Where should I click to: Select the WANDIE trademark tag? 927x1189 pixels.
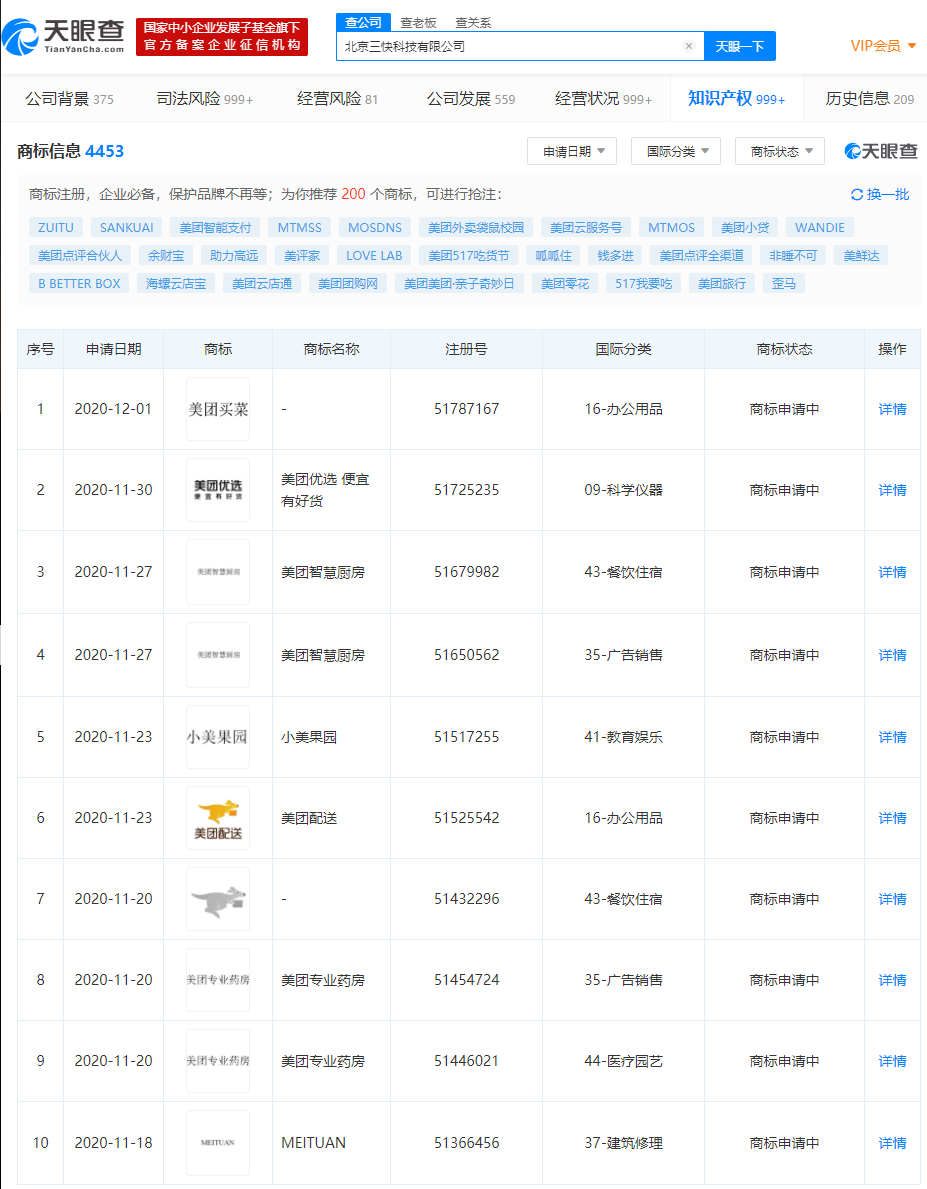[820, 227]
